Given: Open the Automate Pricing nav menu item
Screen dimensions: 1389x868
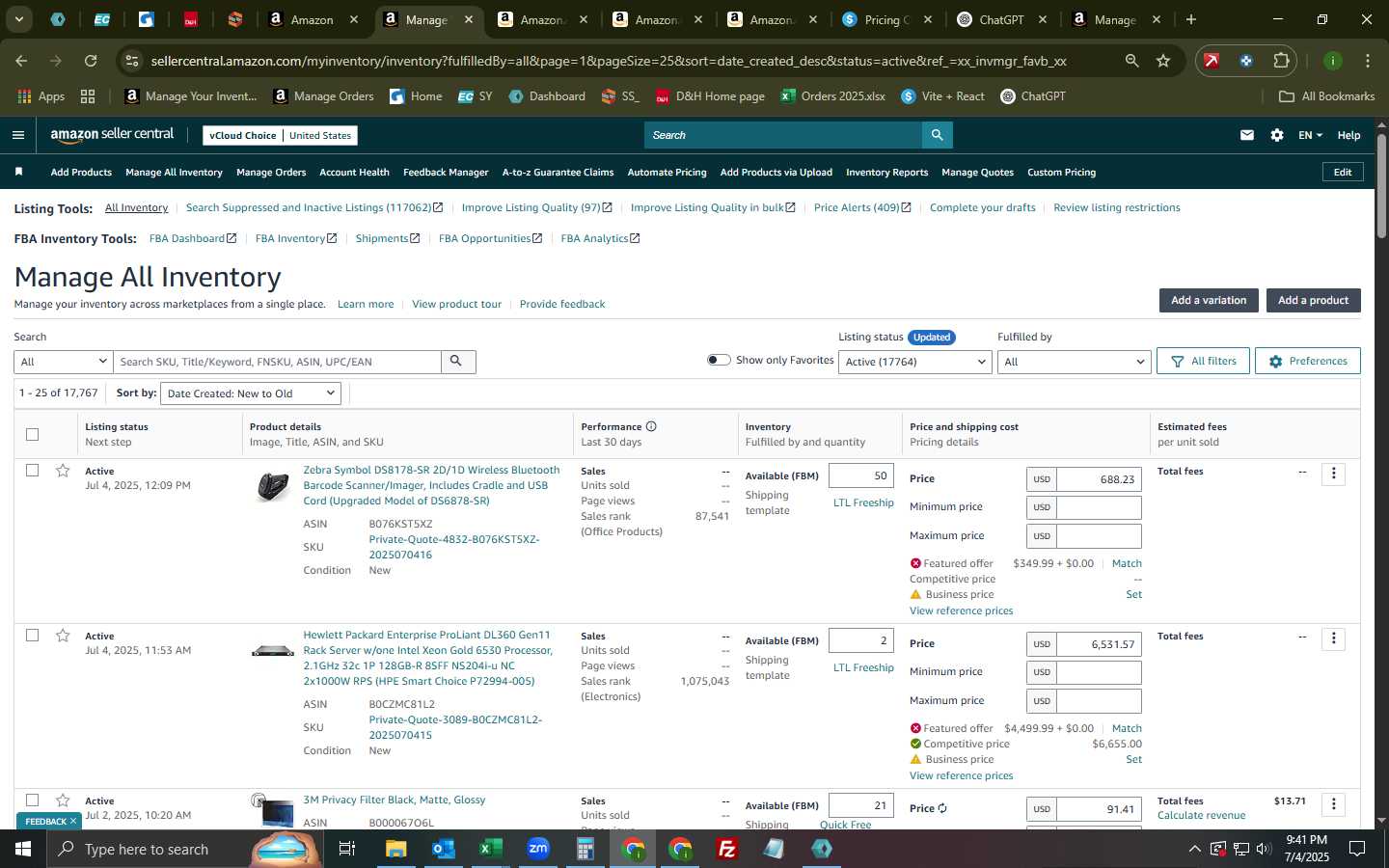Looking at the screenshot, I should point(667,172).
